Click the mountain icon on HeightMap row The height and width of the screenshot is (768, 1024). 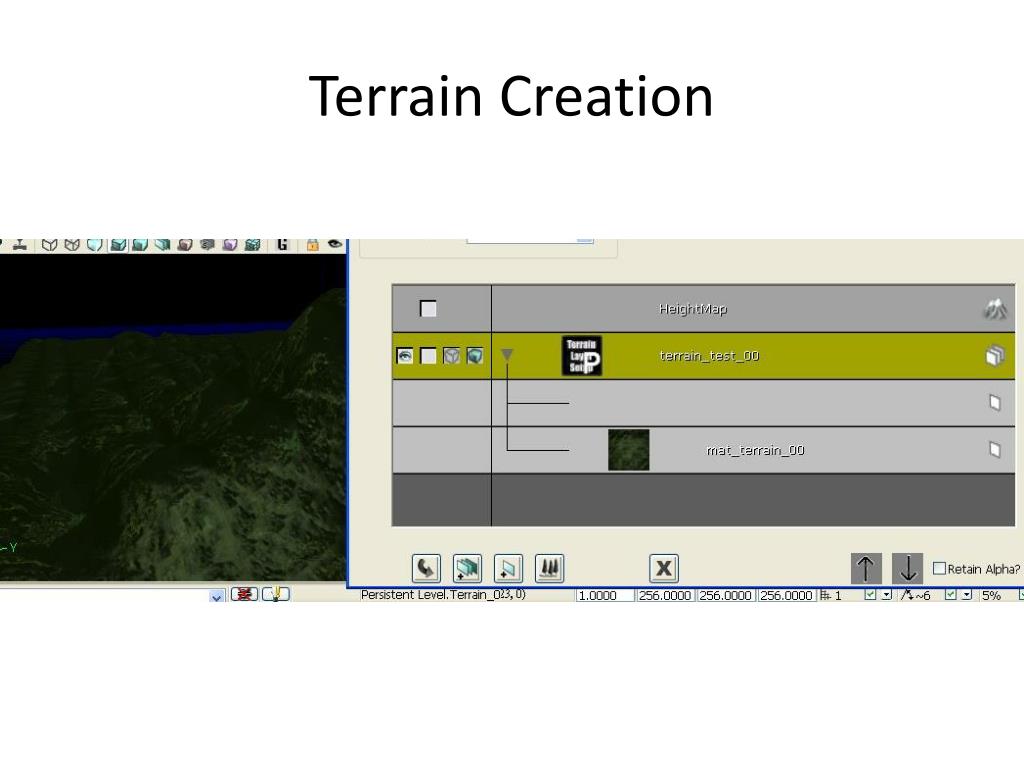[995, 309]
